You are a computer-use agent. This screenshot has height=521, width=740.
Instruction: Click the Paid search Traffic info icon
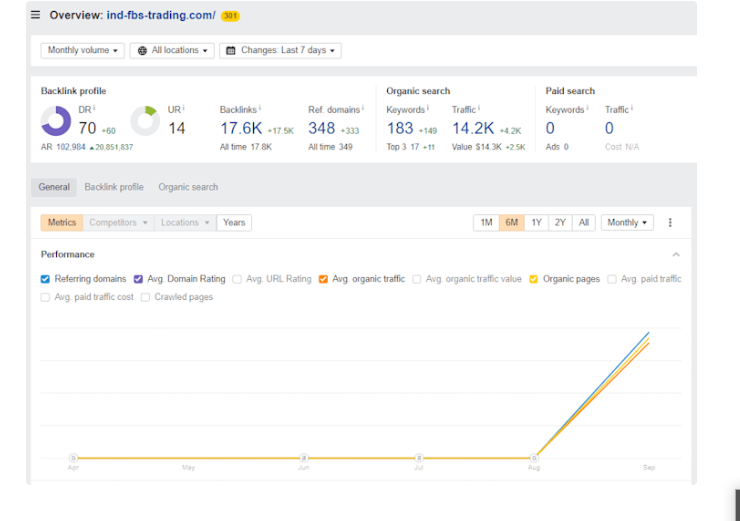pyautogui.click(x=631, y=108)
